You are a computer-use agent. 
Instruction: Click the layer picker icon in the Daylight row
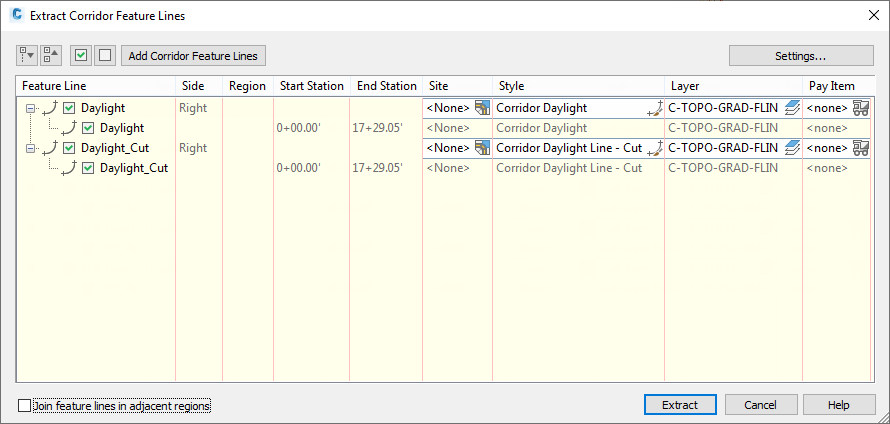[x=793, y=108]
